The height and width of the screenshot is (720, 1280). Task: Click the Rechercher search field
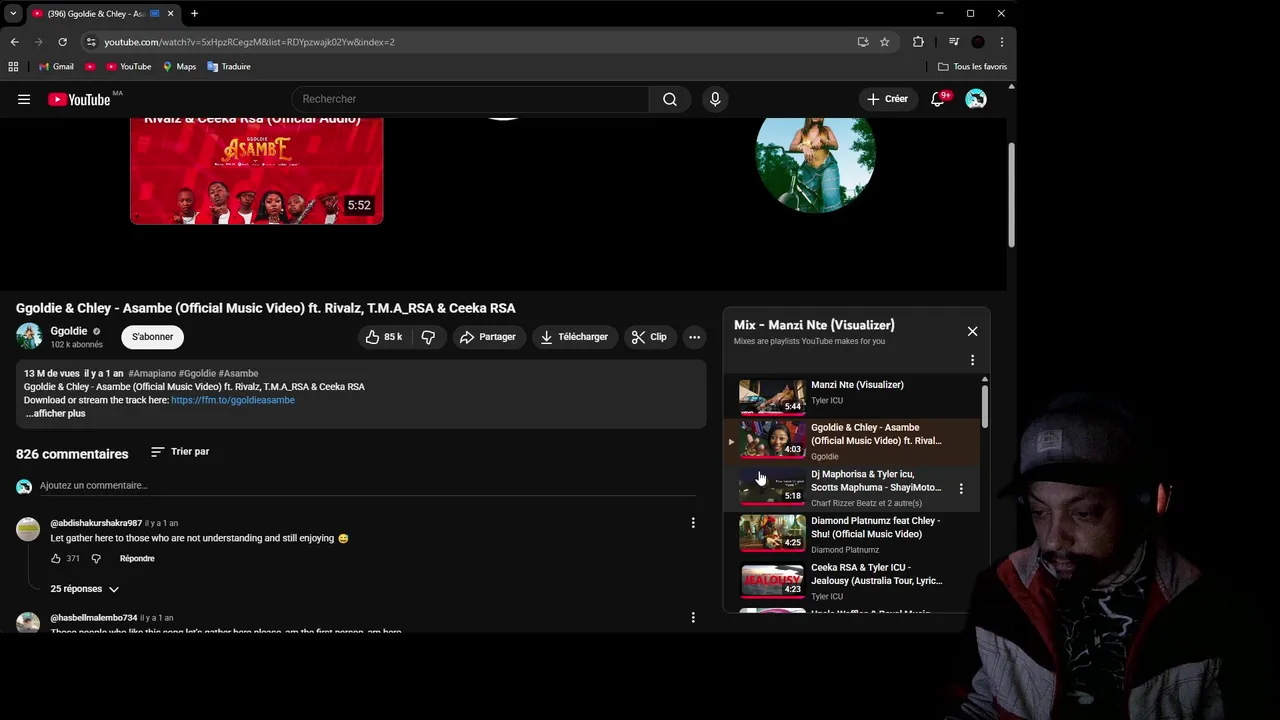470,99
